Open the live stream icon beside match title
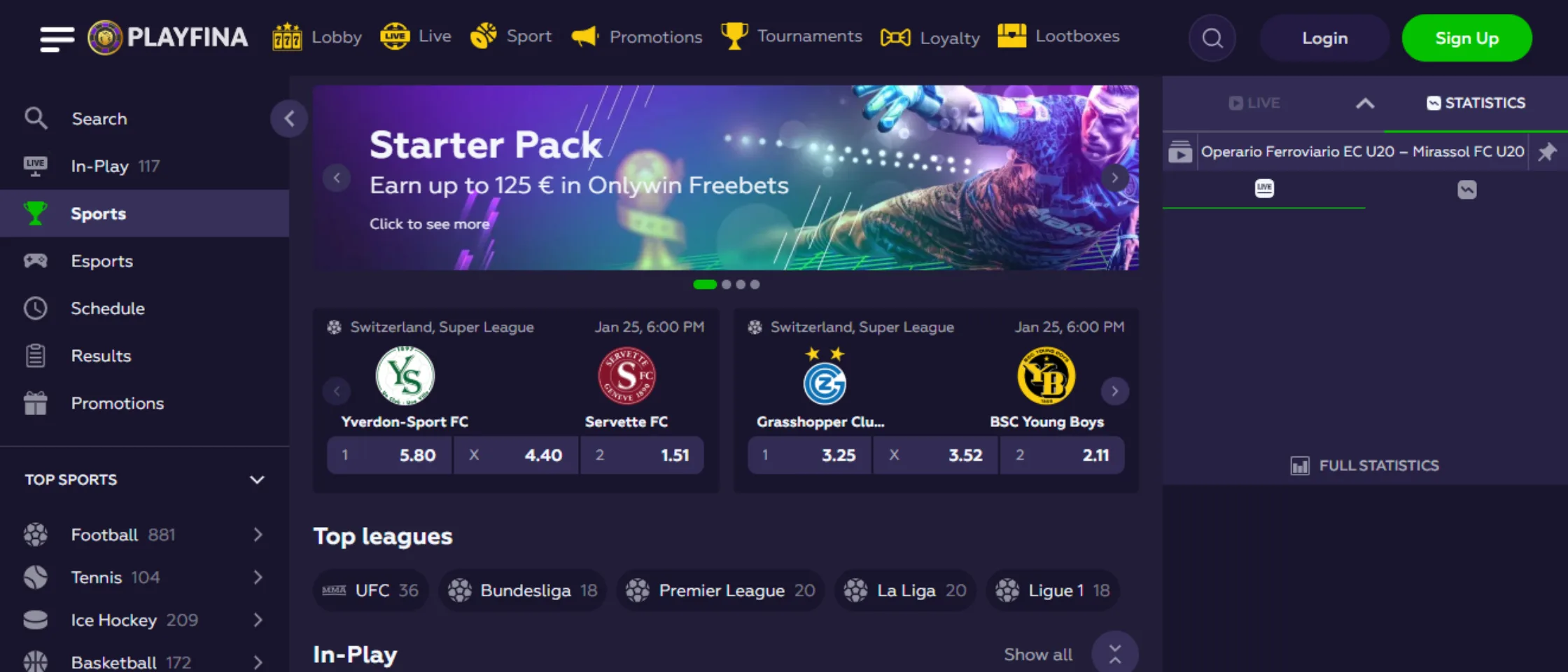This screenshot has height=672, width=1568. (x=1180, y=151)
